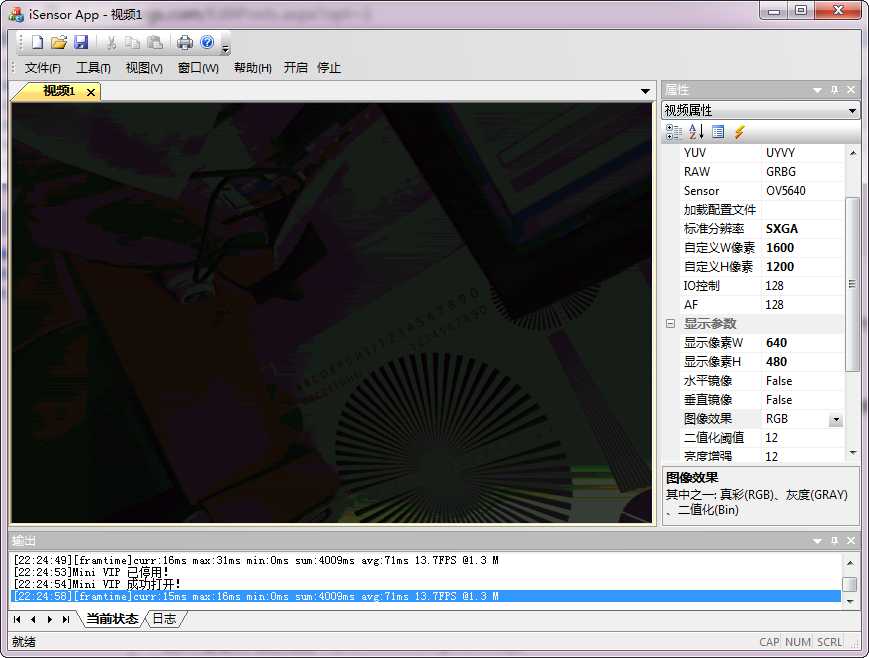Select the 垂直镜像 False value
This screenshot has width=869, height=658.
click(803, 400)
